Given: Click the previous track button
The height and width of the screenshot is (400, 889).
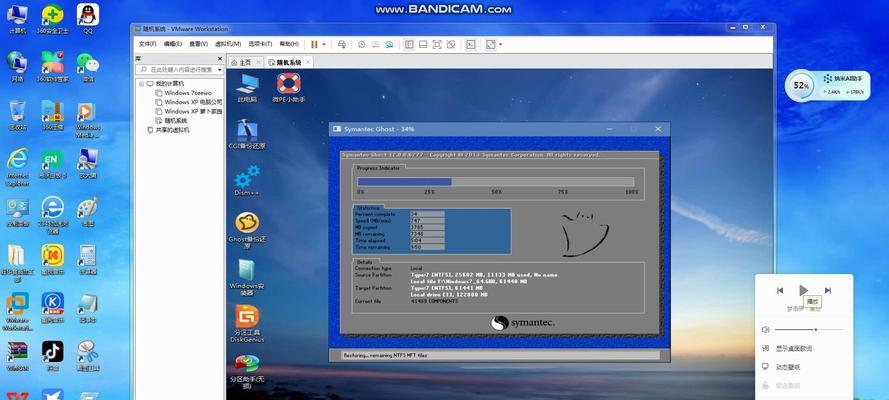Looking at the screenshot, I should [780, 291].
